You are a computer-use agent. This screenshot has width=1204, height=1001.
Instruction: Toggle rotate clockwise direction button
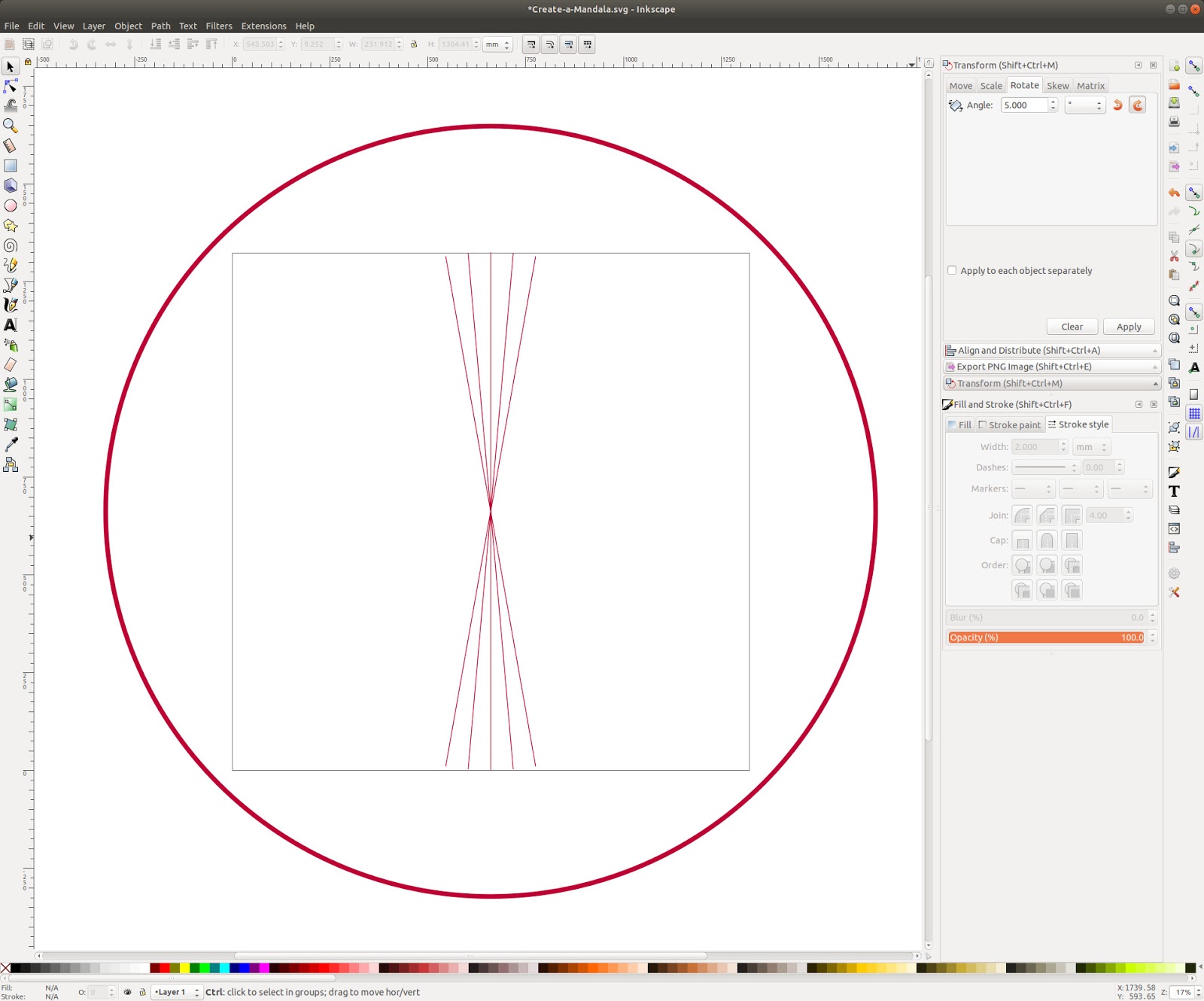coord(1138,105)
